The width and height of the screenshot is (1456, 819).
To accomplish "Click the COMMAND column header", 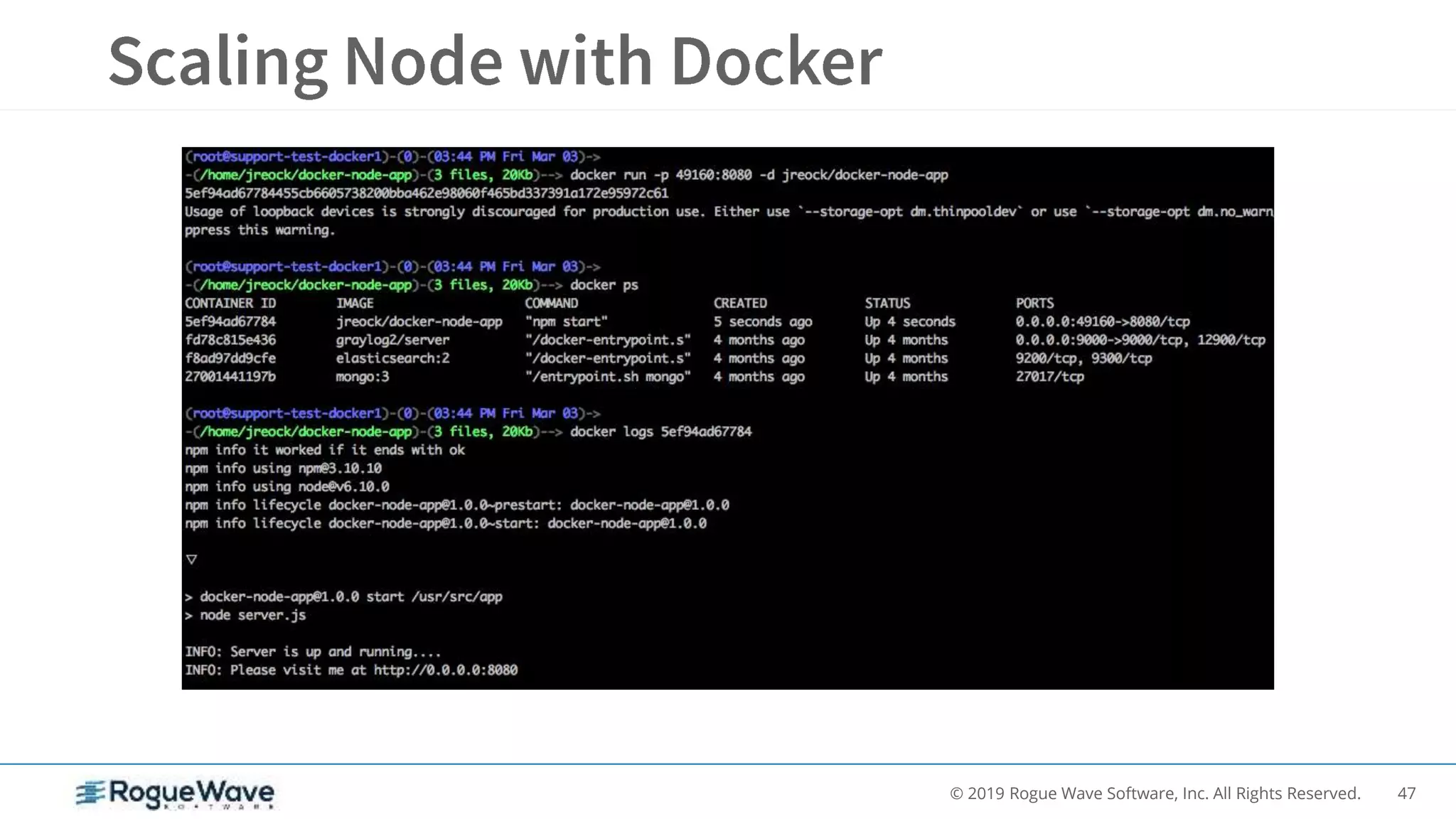I will pyautogui.click(x=551, y=303).
